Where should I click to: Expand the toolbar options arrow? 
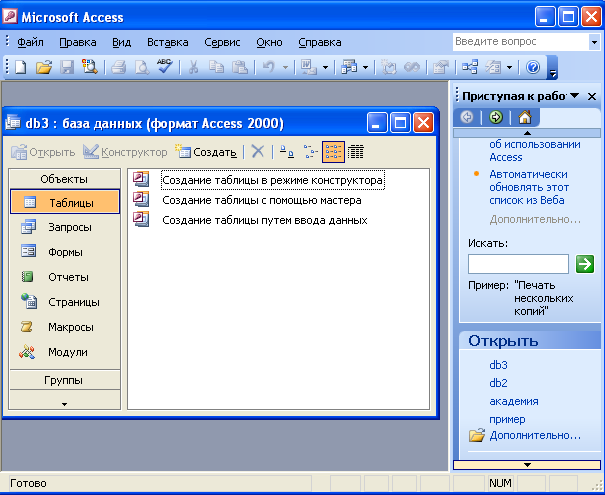[x=553, y=68]
